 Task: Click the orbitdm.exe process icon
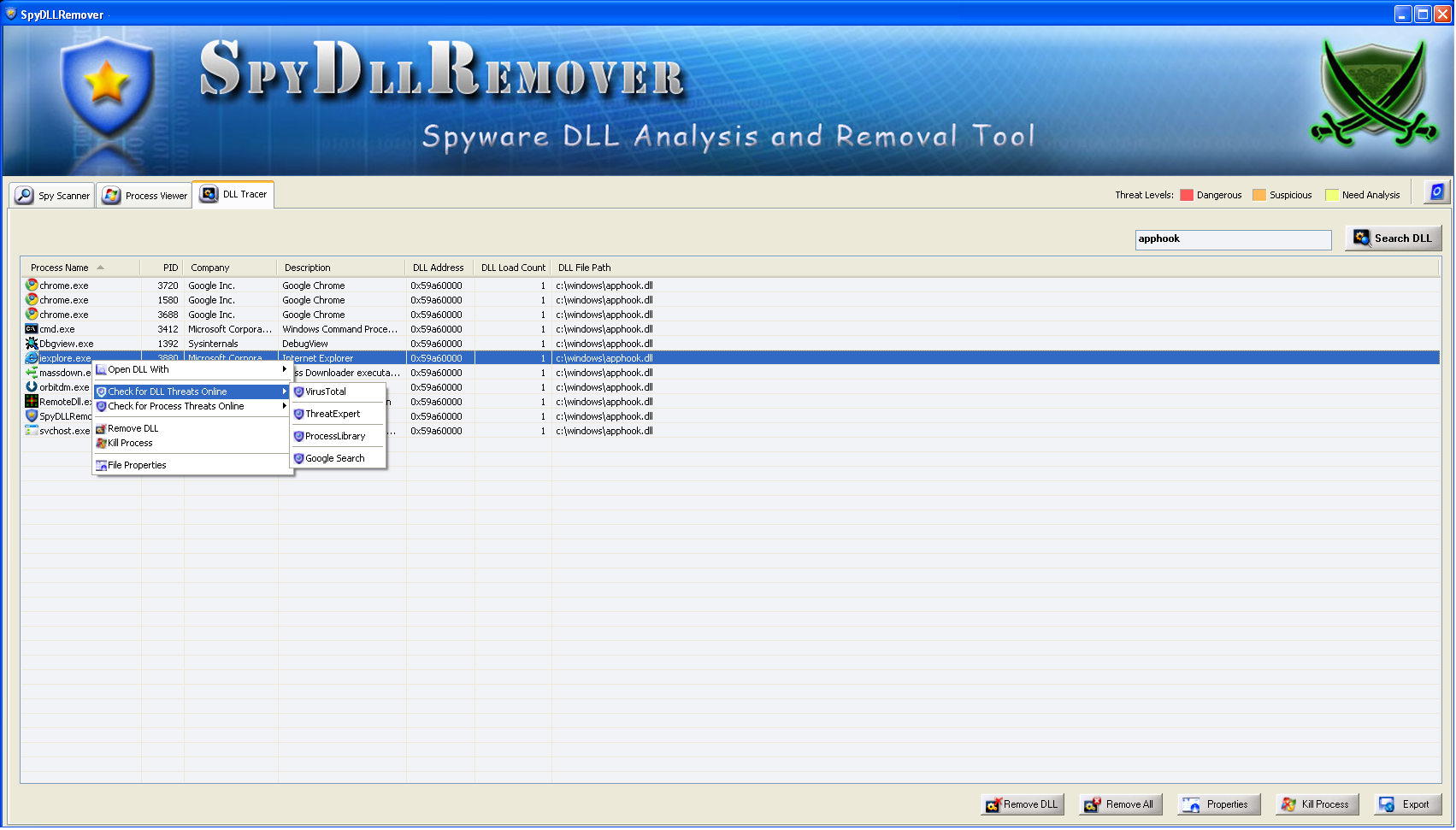point(32,387)
